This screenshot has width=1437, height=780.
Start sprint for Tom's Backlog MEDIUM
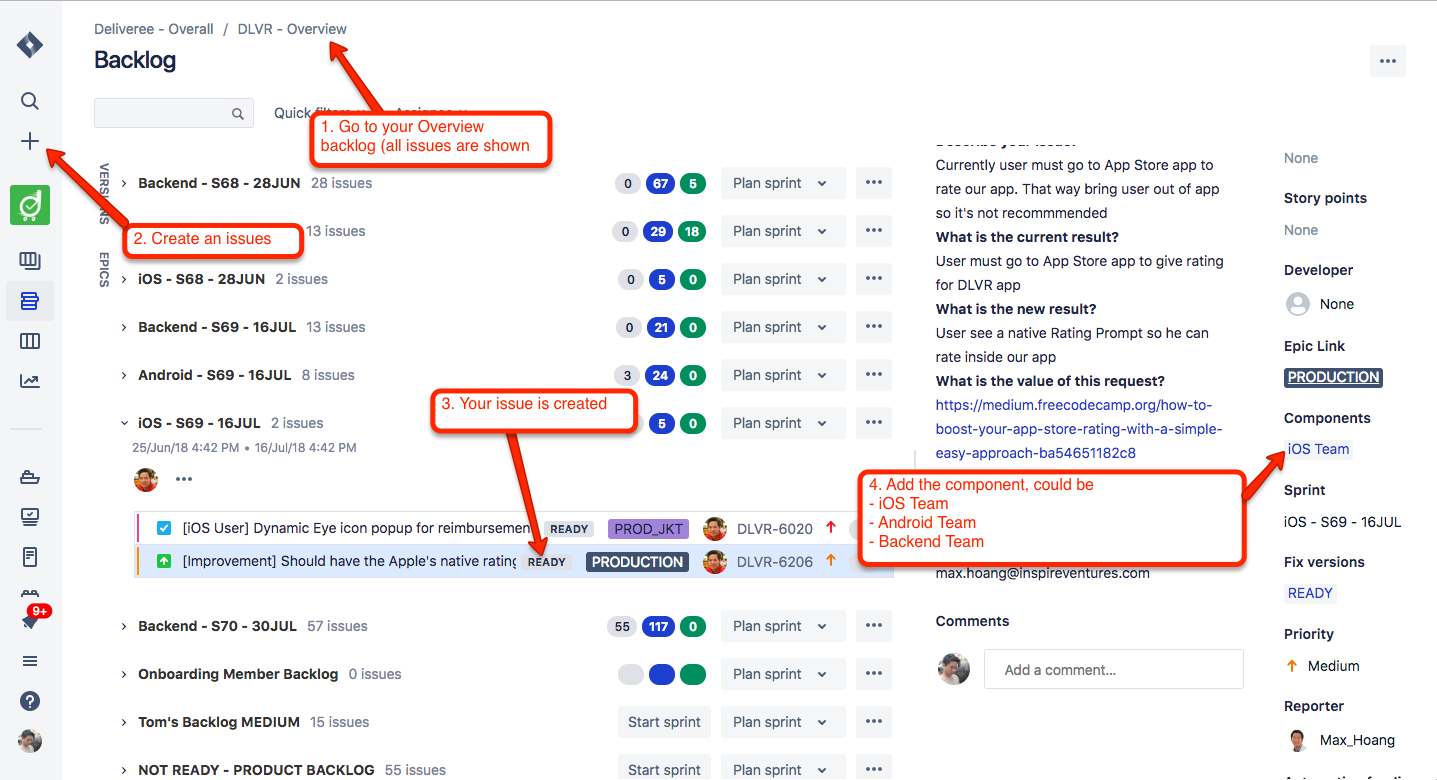pyautogui.click(x=664, y=722)
